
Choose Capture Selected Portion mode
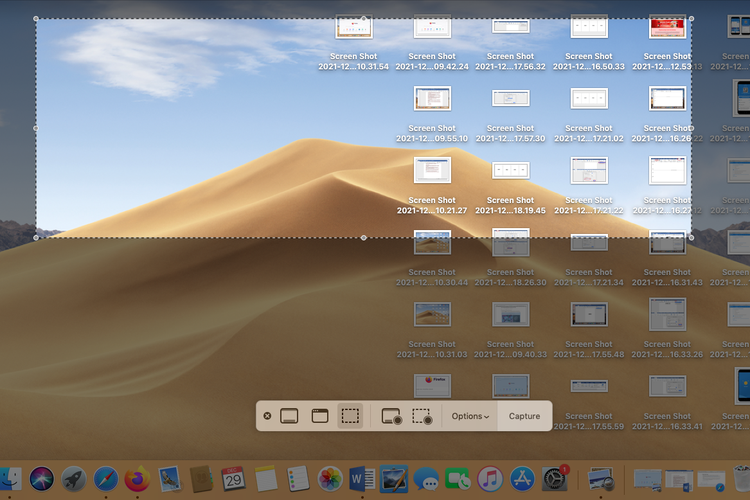pyautogui.click(x=350, y=416)
